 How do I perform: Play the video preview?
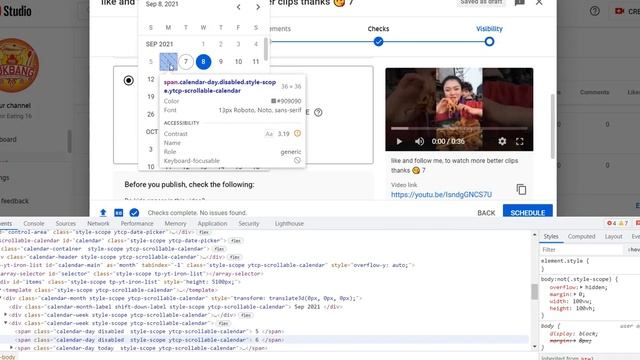coord(399,141)
